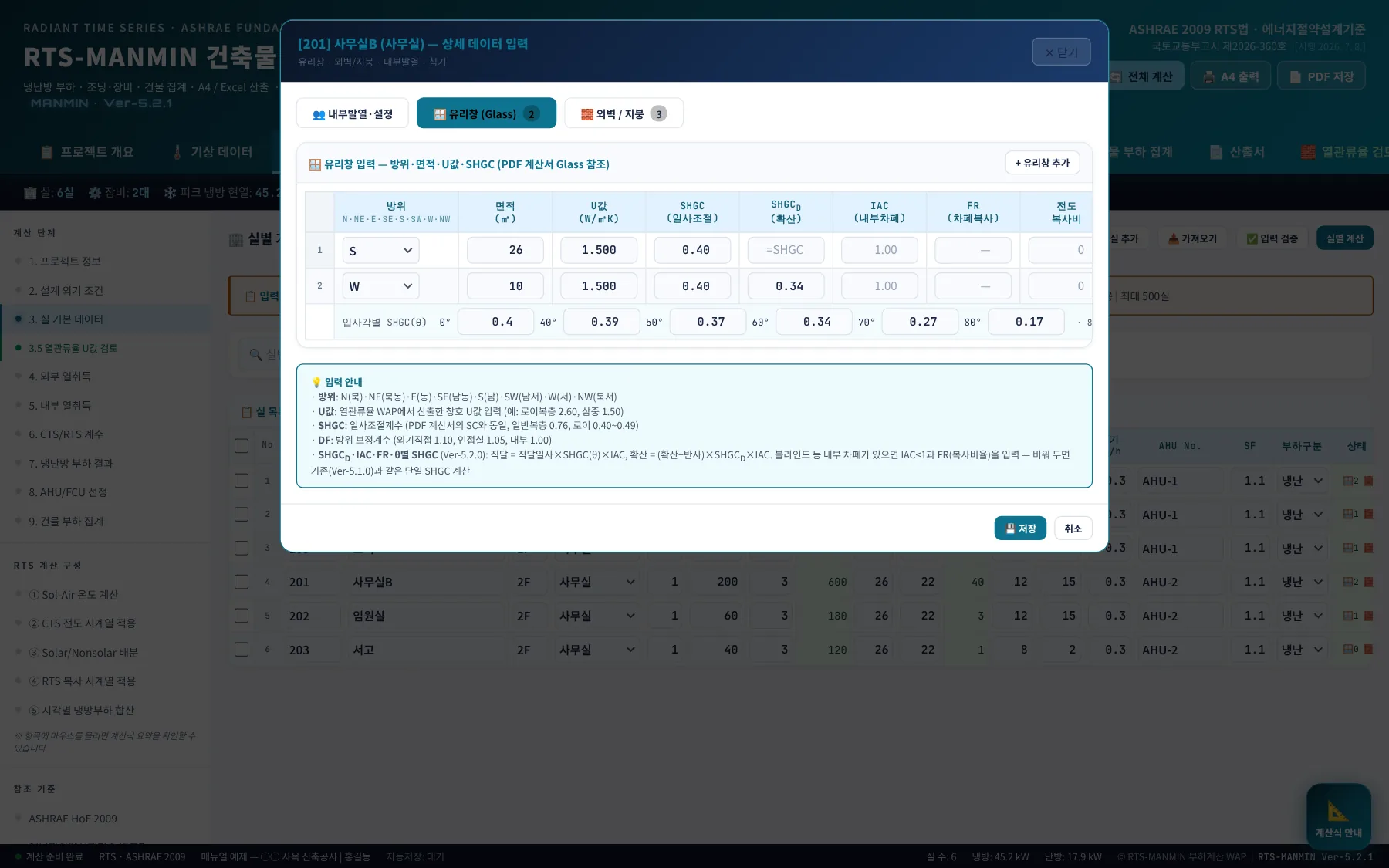Click the 실별 계산 button
This screenshot has width=1389, height=868.
click(x=1345, y=238)
